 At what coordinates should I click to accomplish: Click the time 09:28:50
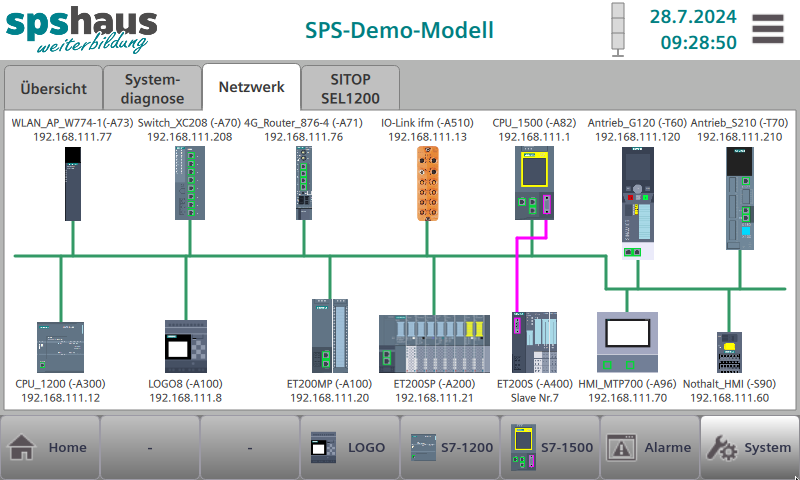[698, 42]
